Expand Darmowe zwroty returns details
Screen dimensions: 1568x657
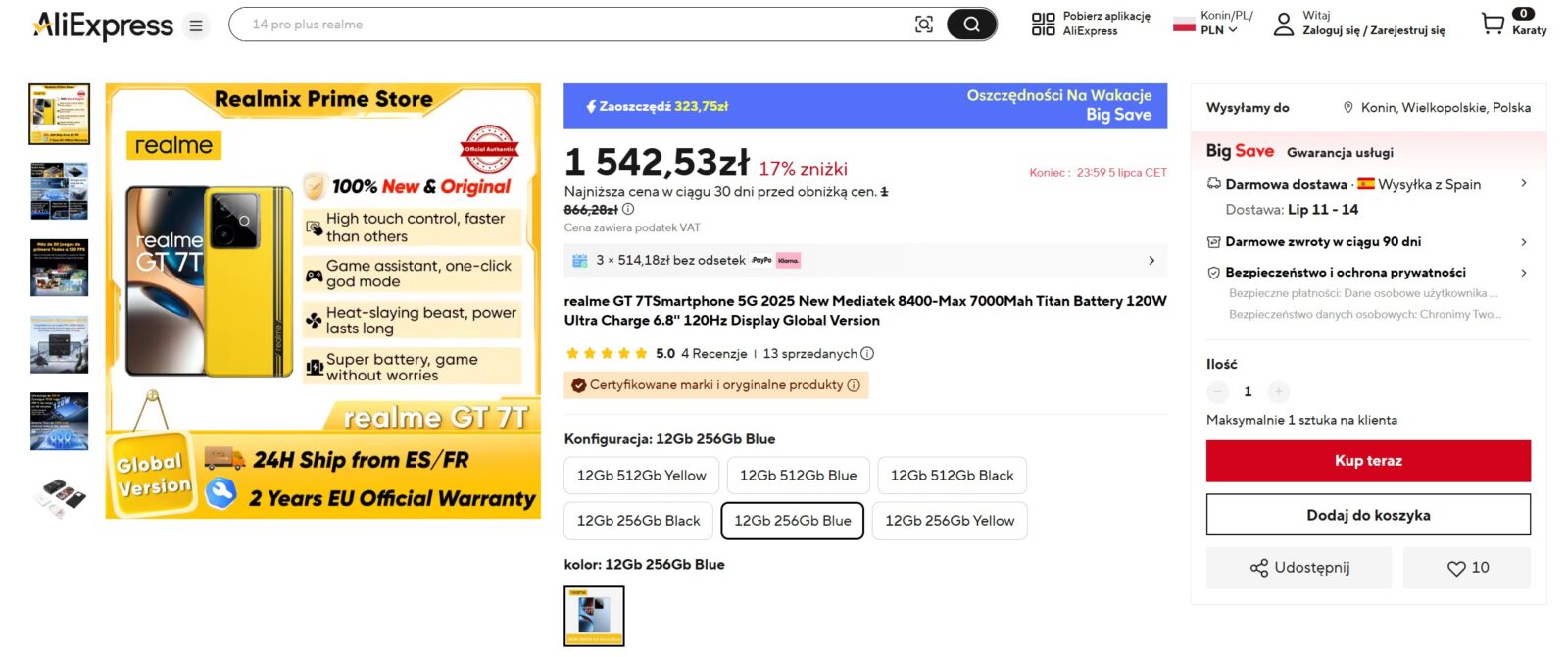click(1523, 242)
